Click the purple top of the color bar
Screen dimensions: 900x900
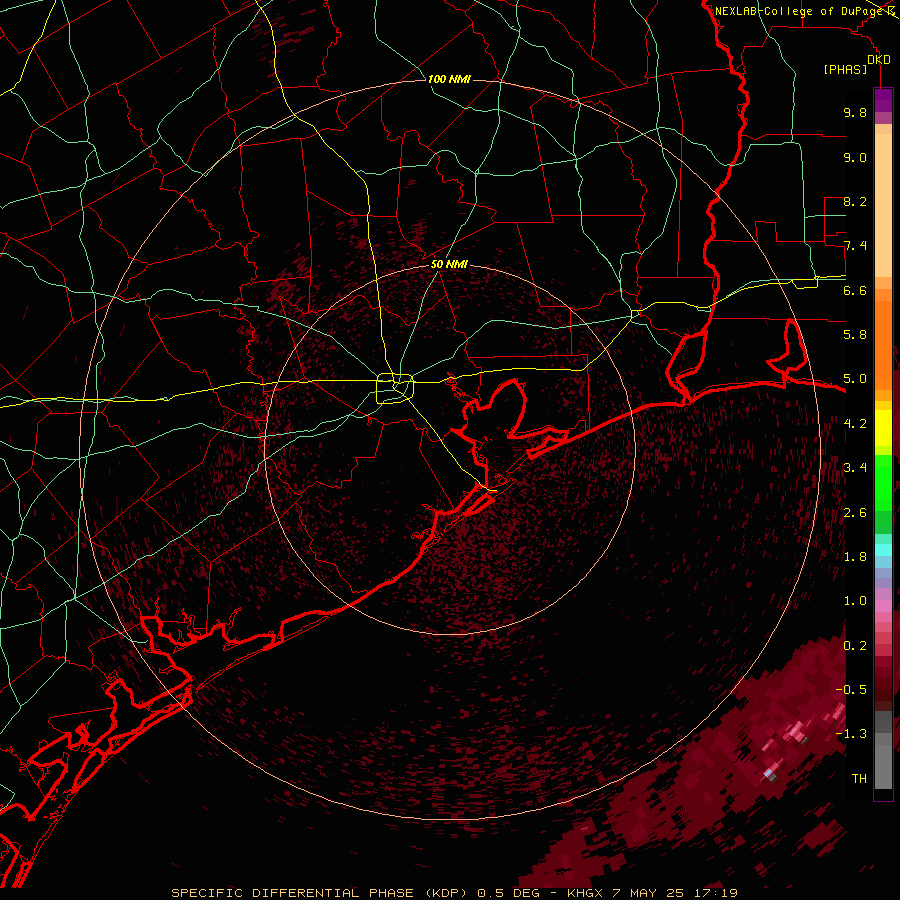(x=883, y=100)
